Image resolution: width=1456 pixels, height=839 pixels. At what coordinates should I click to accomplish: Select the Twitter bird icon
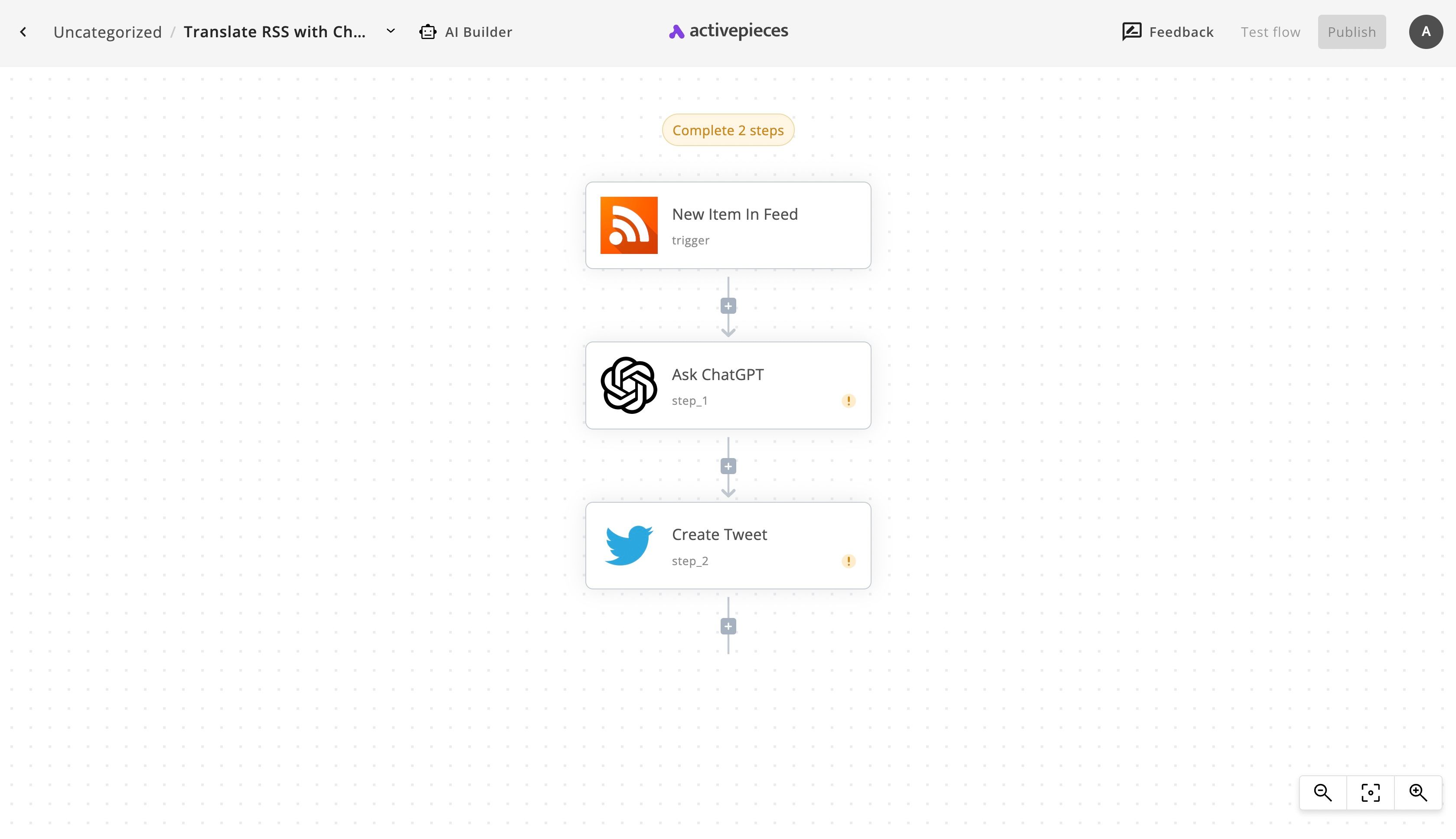pos(629,546)
